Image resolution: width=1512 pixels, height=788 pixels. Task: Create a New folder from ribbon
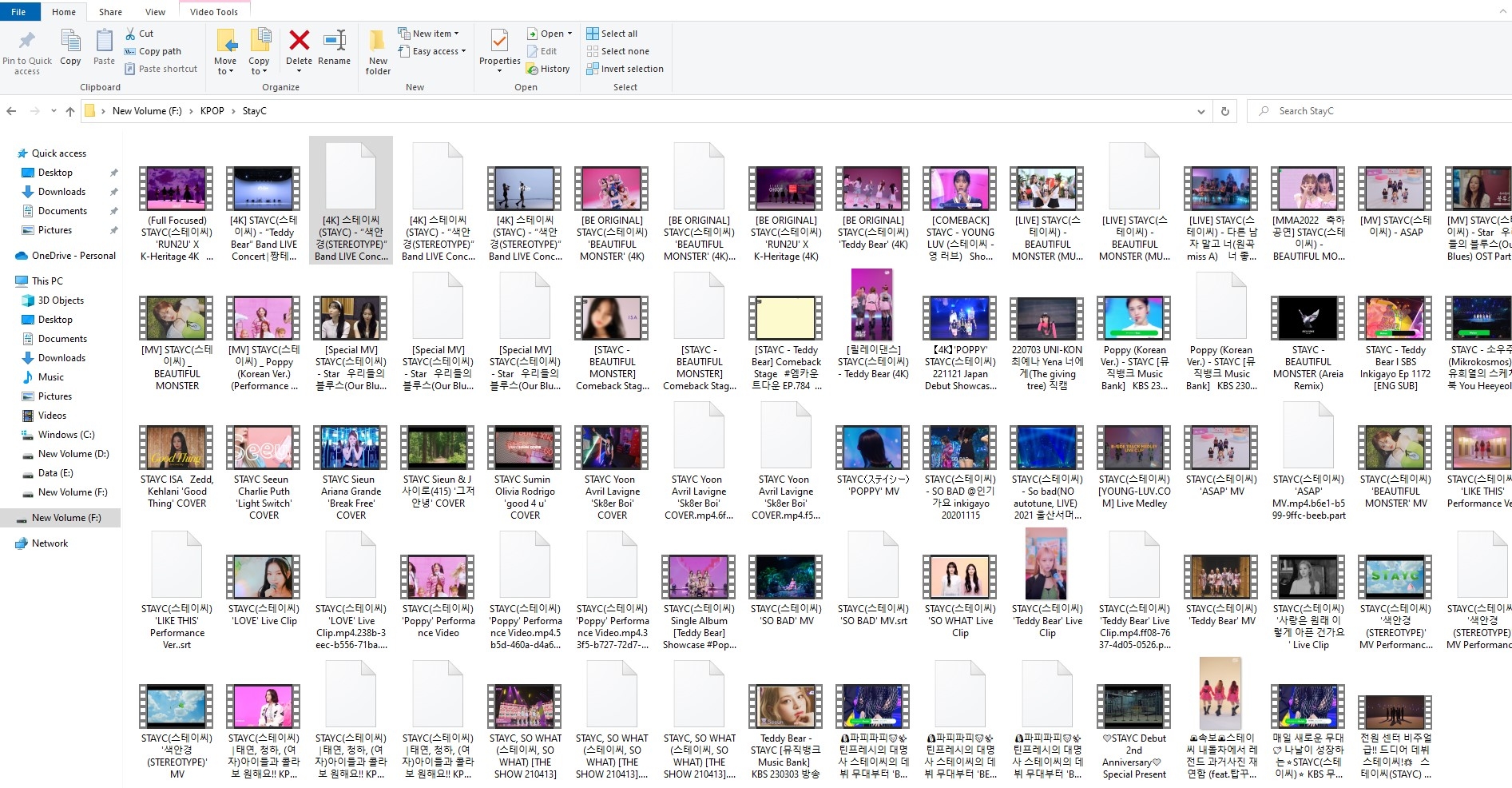point(378,53)
